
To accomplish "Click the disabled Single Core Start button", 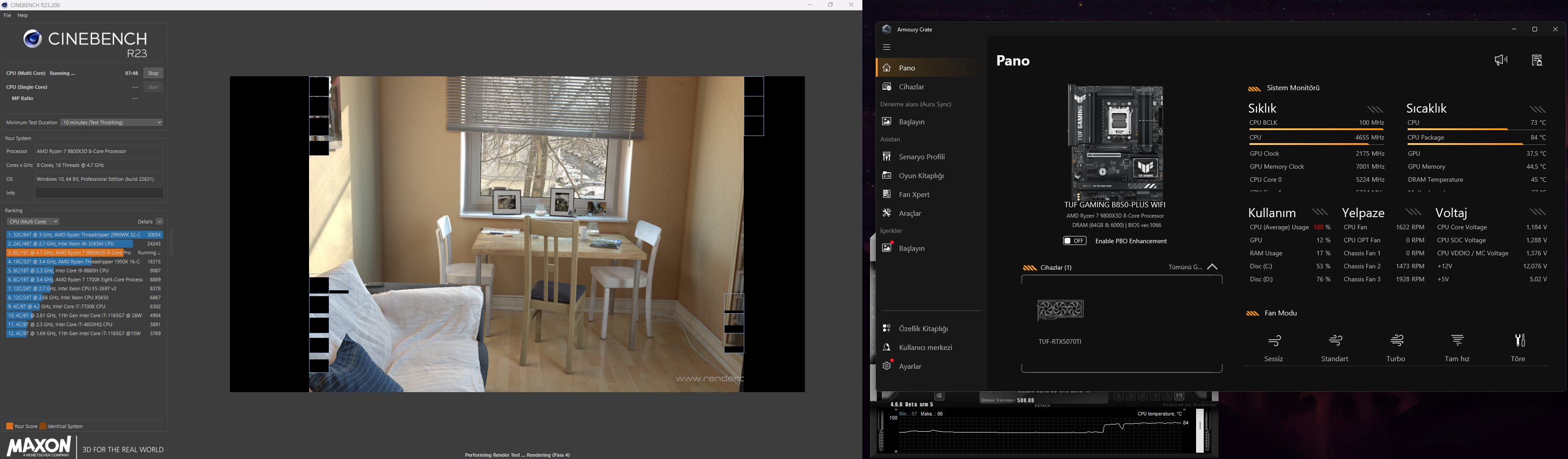I will click(154, 87).
